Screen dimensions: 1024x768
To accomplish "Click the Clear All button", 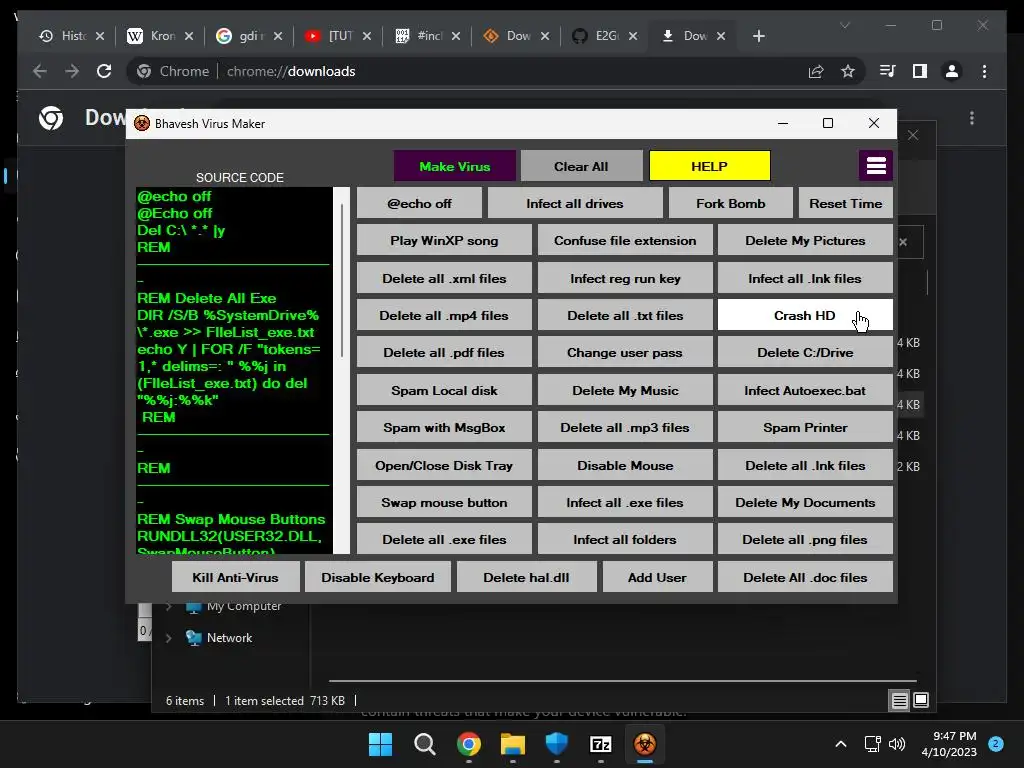I will point(581,166).
